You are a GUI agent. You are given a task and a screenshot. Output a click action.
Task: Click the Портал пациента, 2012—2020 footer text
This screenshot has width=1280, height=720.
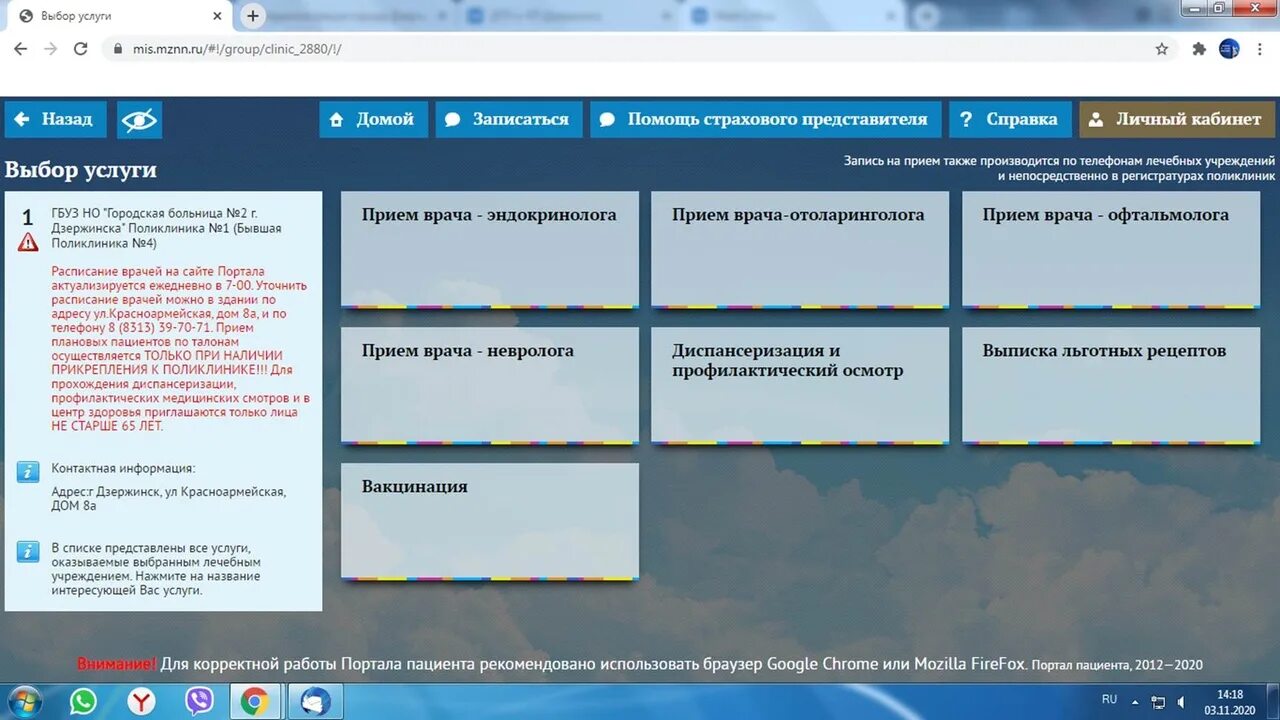tap(1117, 665)
